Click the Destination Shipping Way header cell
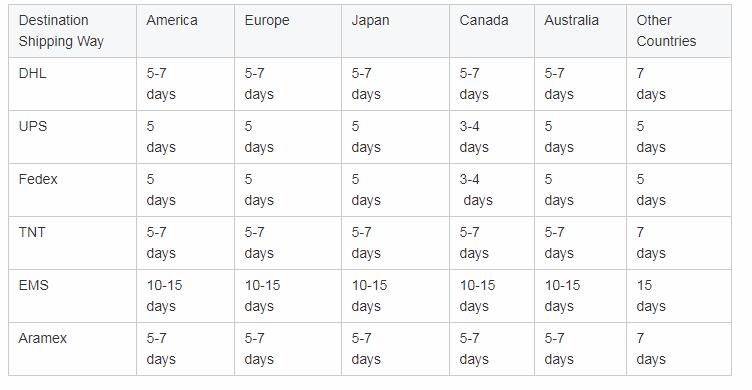 click(72, 31)
